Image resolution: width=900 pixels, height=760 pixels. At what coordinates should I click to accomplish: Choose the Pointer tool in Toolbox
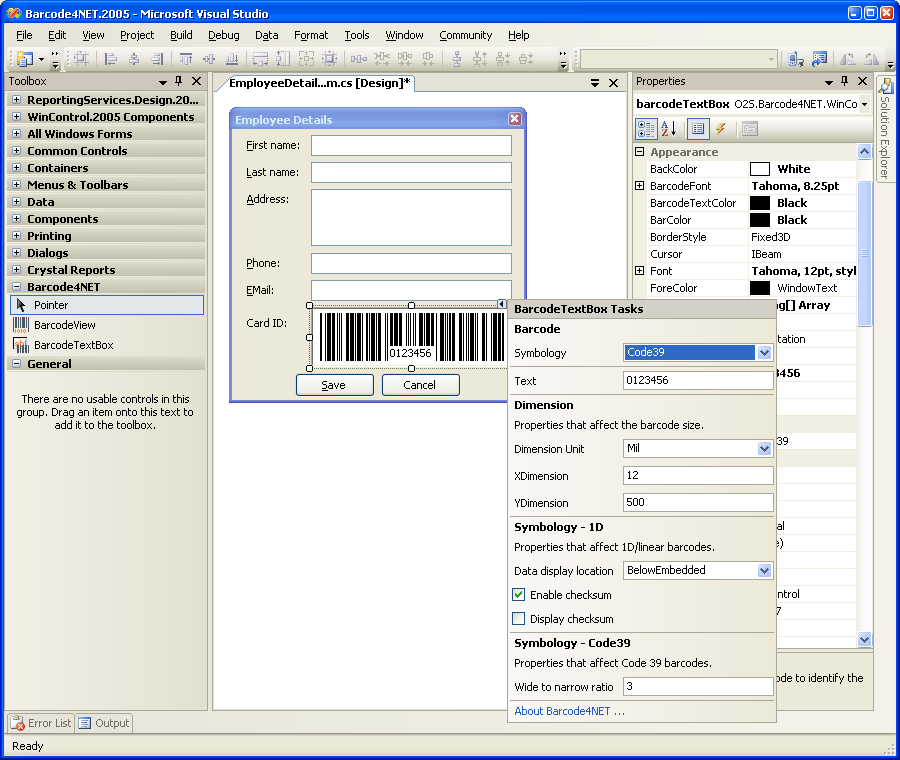point(50,305)
